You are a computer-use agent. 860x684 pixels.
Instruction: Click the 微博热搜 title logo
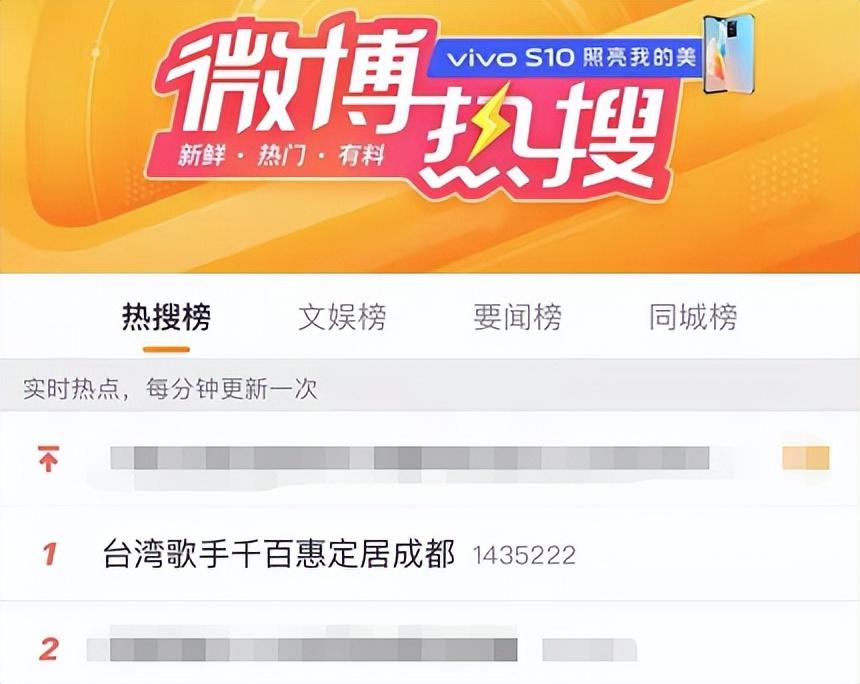[409, 107]
